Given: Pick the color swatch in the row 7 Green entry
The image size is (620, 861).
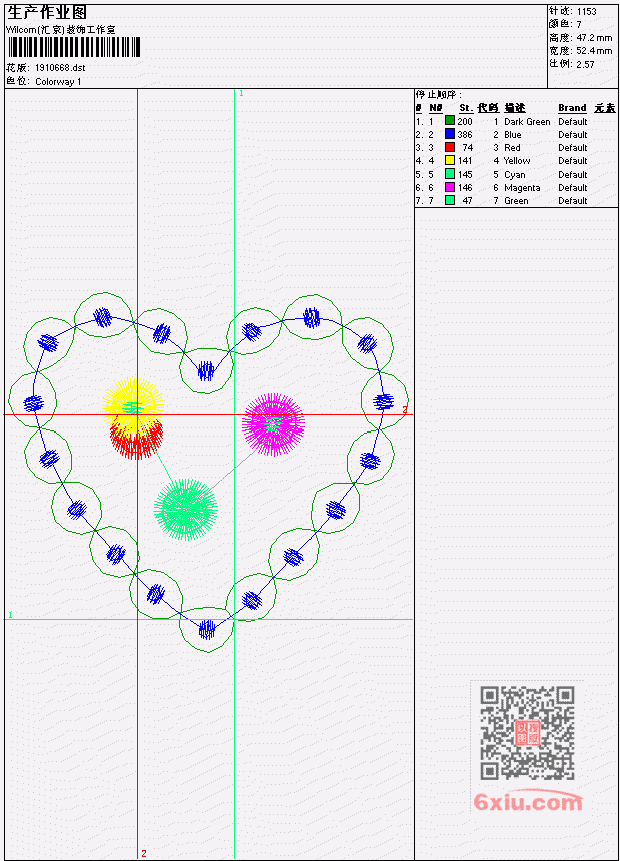Looking at the screenshot, I should [x=450, y=201].
